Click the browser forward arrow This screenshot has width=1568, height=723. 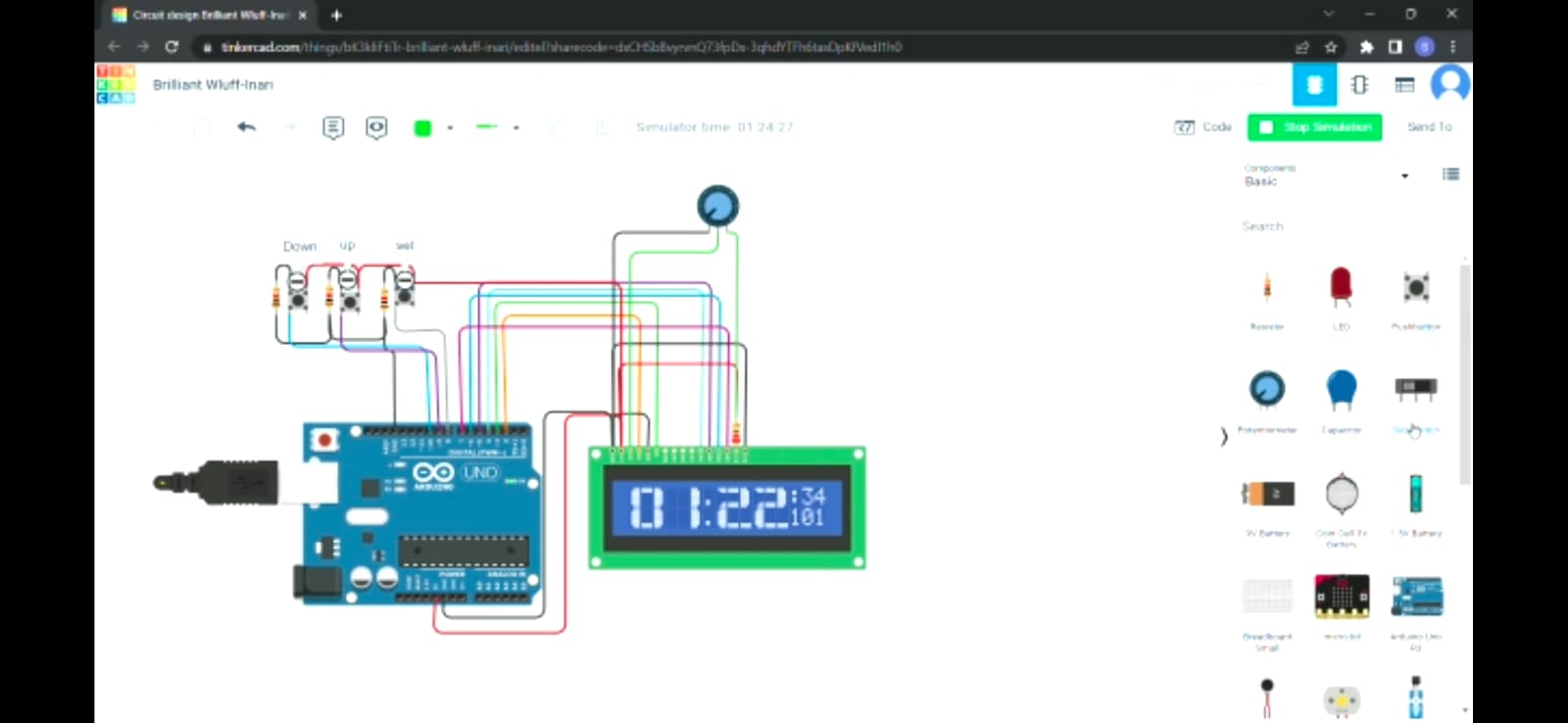tap(143, 46)
